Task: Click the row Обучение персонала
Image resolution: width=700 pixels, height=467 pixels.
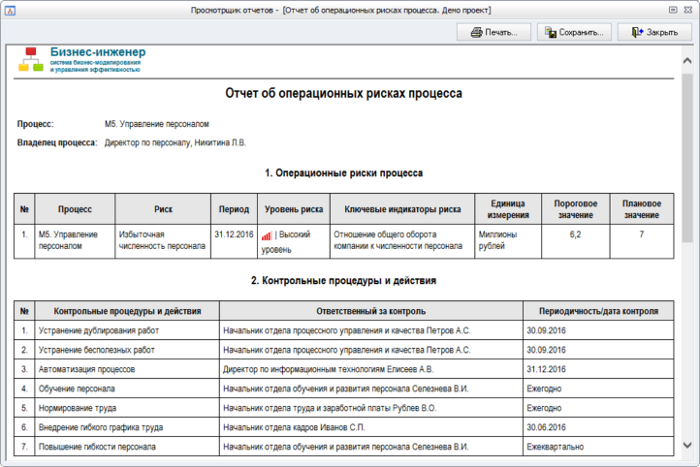Action: tap(344, 388)
